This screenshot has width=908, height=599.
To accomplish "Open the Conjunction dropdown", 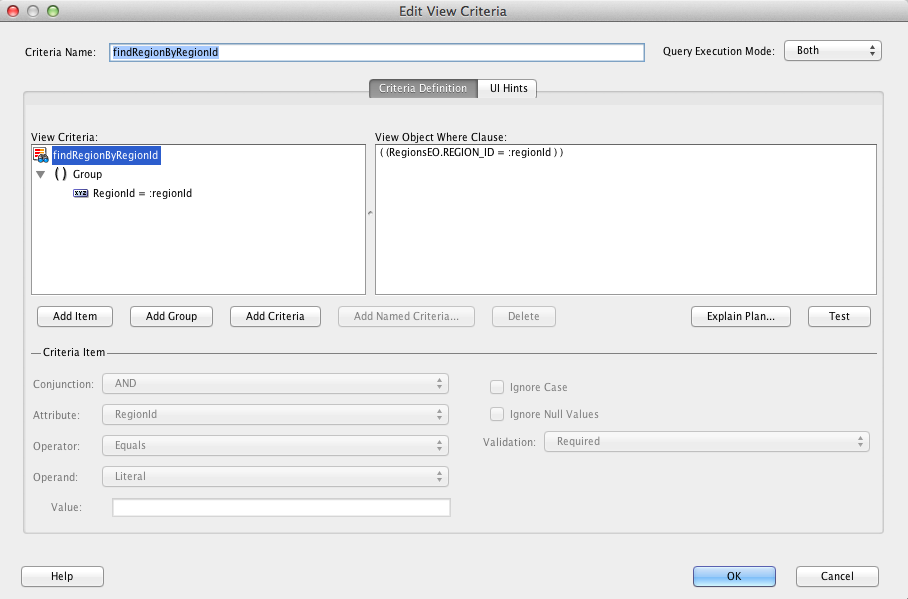I will click(275, 383).
